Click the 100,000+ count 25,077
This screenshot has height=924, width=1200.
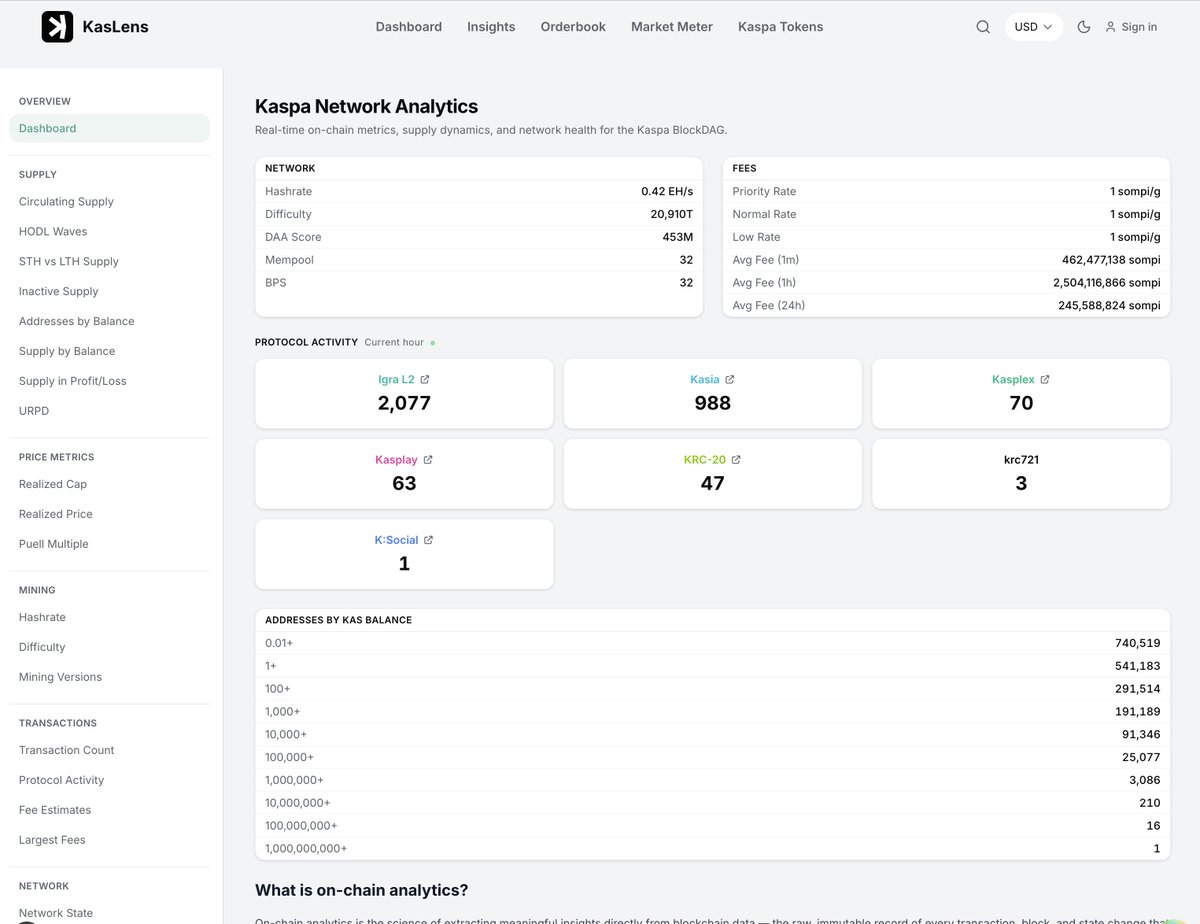coord(1141,757)
